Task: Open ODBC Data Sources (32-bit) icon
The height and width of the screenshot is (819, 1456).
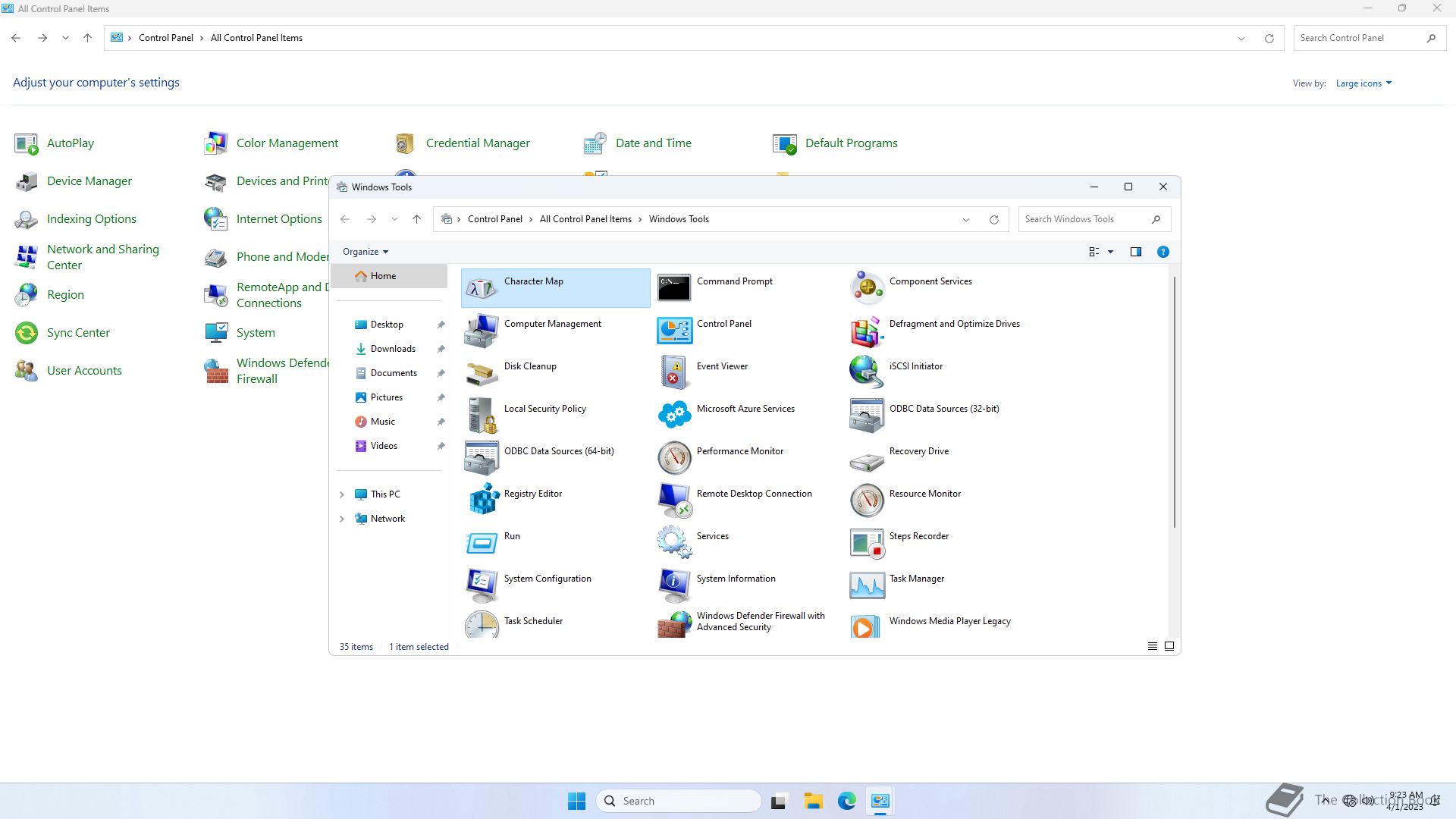Action: click(x=867, y=416)
